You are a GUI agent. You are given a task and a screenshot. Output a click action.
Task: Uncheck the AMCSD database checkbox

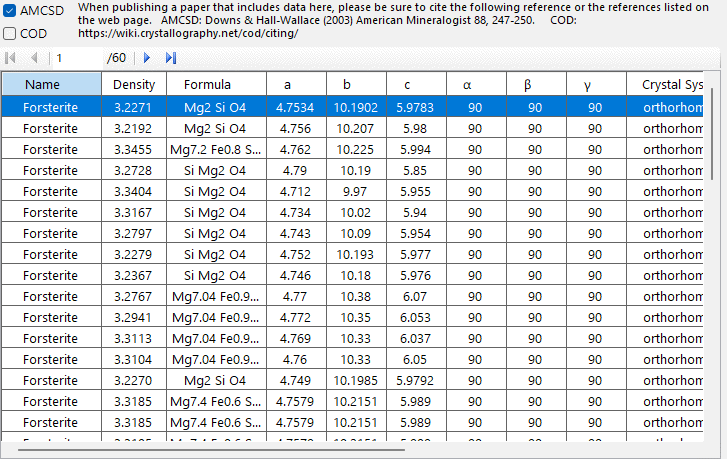(x=9, y=10)
